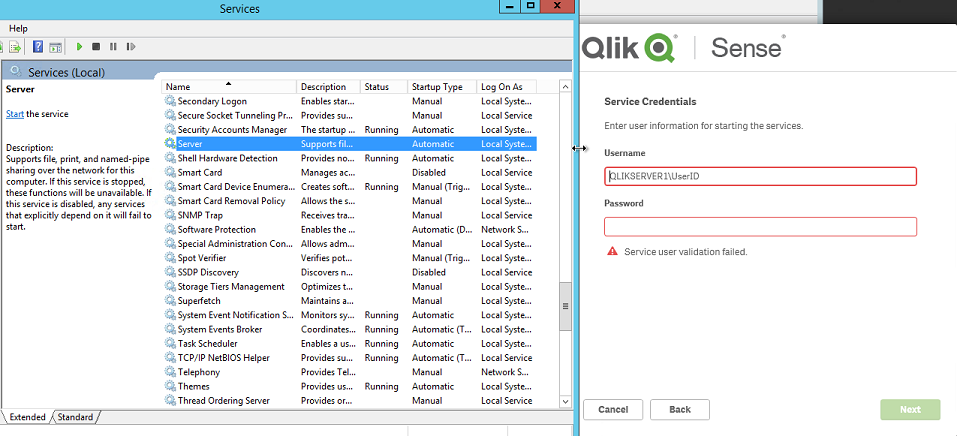
Task: Click the Start the service link
Action: click(x=15, y=114)
